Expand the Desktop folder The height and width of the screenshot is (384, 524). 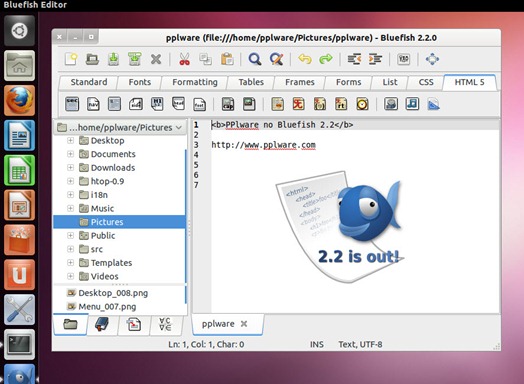tap(70, 140)
